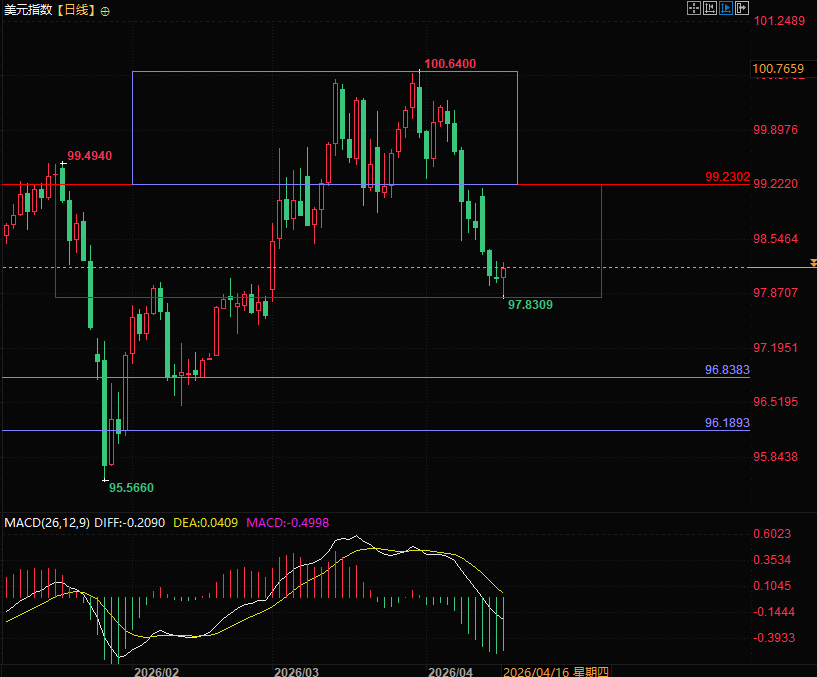Click the 0.6023 MACD axis value
The image size is (817, 677).
click(772, 534)
